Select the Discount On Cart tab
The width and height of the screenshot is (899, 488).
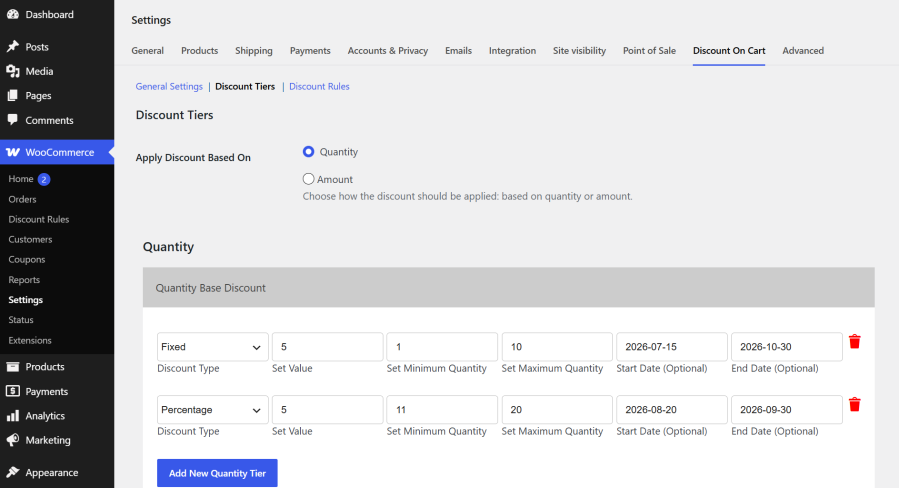point(729,50)
